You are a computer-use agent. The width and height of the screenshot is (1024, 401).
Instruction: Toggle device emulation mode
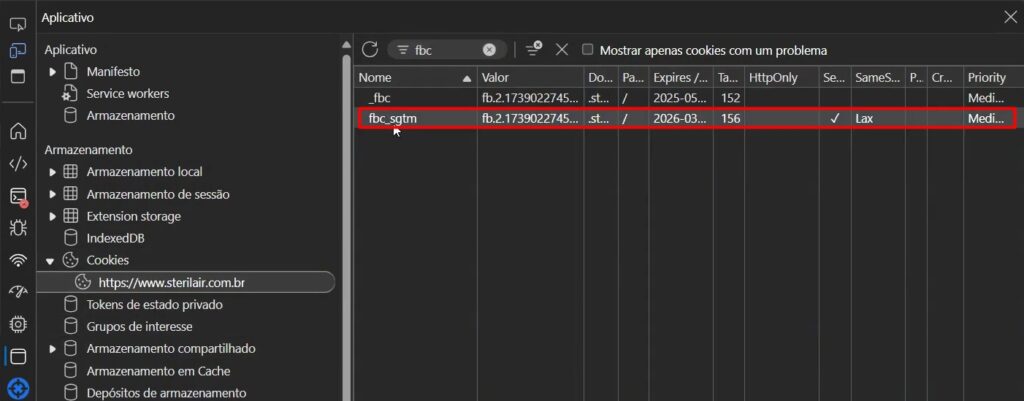(18, 51)
